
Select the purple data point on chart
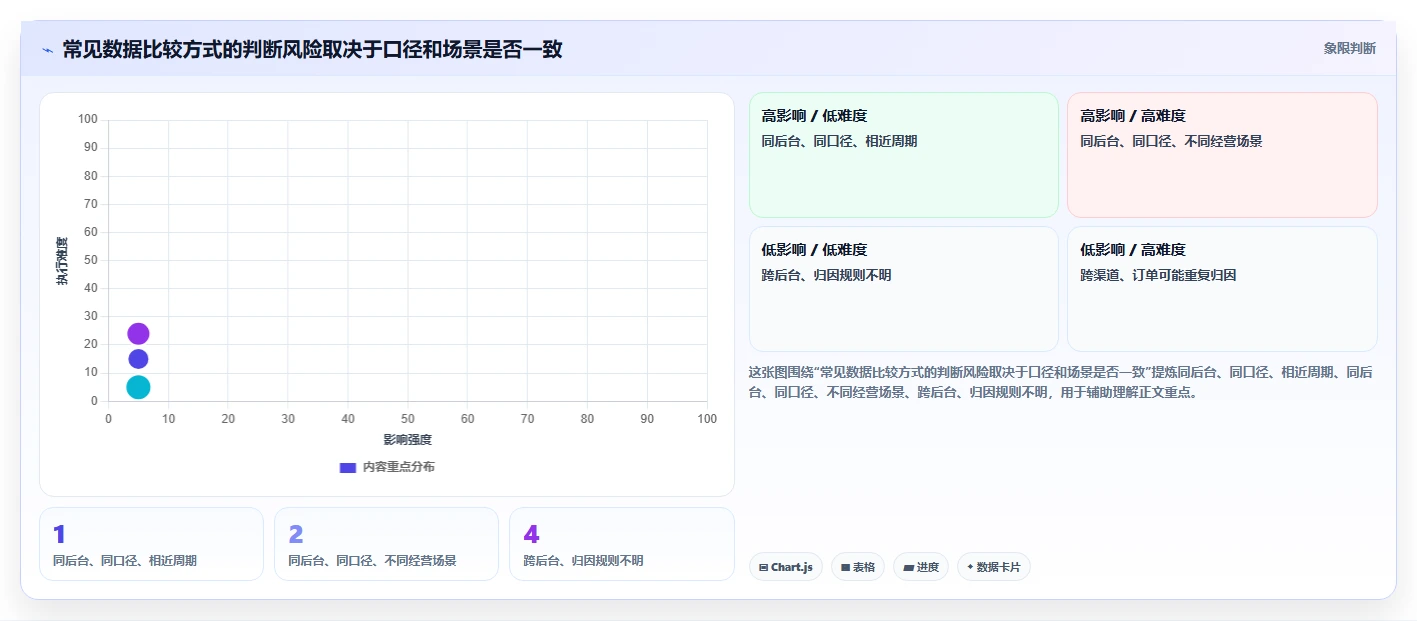tap(138, 334)
